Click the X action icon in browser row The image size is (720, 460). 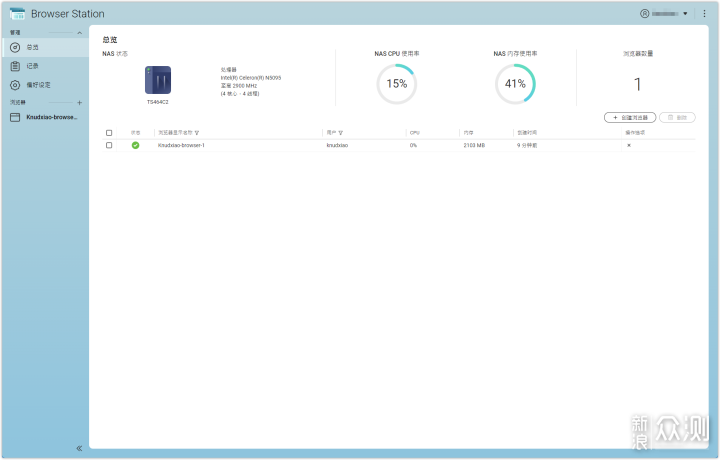628,145
